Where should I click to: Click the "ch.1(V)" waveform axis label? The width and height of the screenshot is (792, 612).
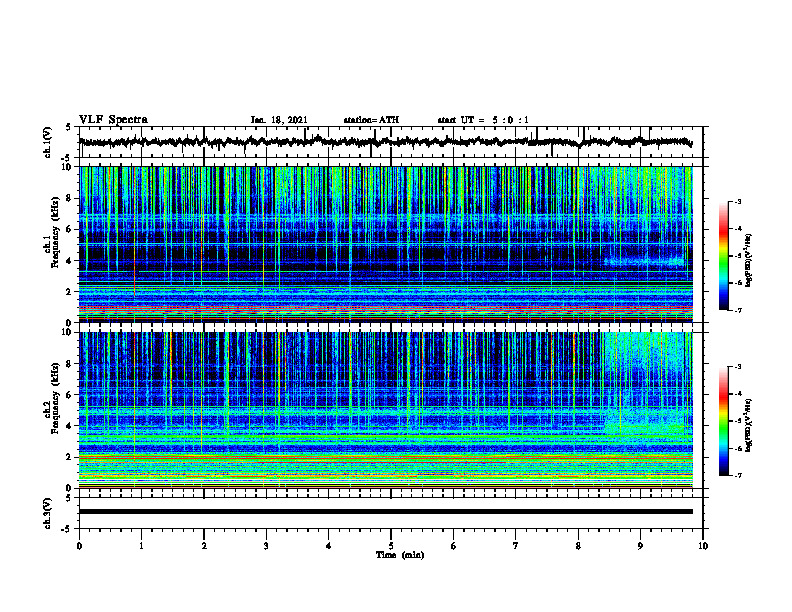click(48, 142)
